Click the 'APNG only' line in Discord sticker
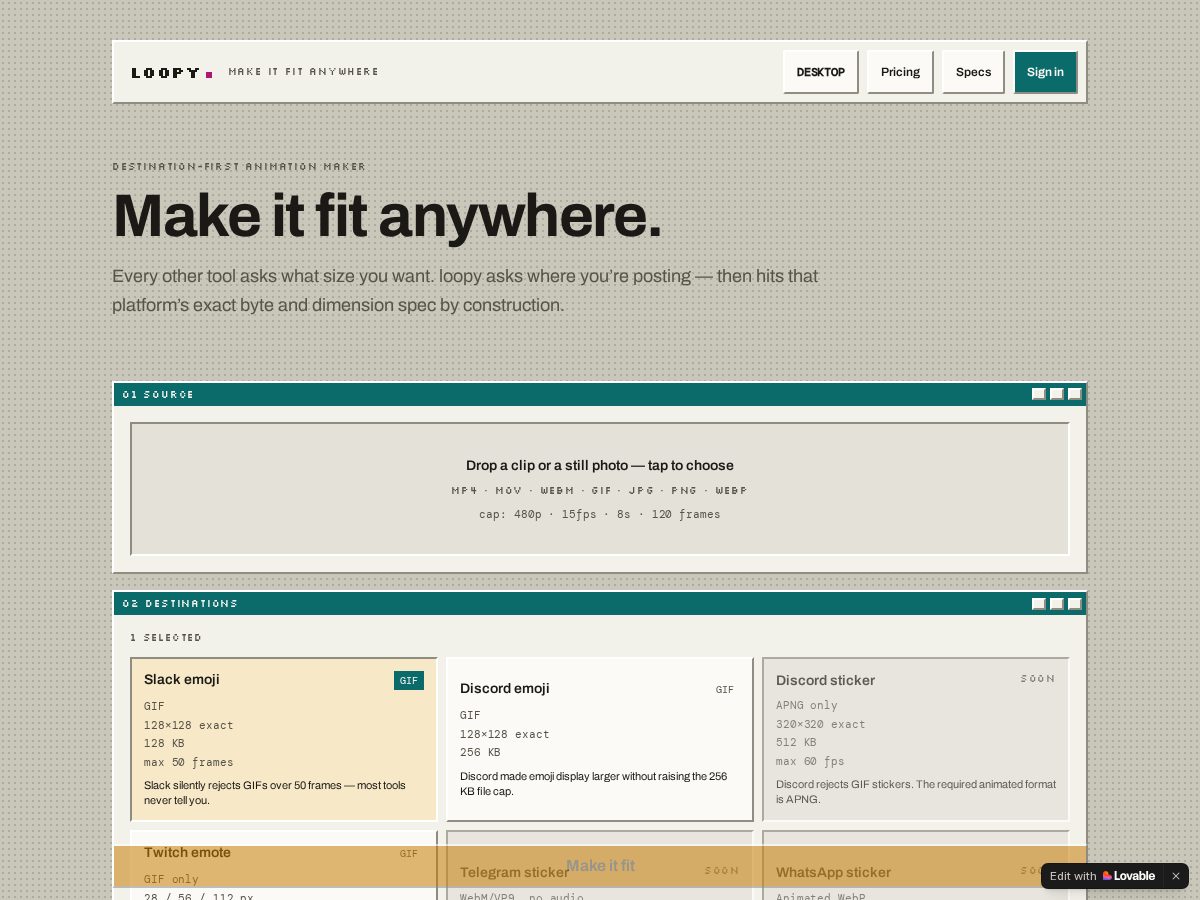Image resolution: width=1200 pixels, height=900 pixels. tap(807, 705)
